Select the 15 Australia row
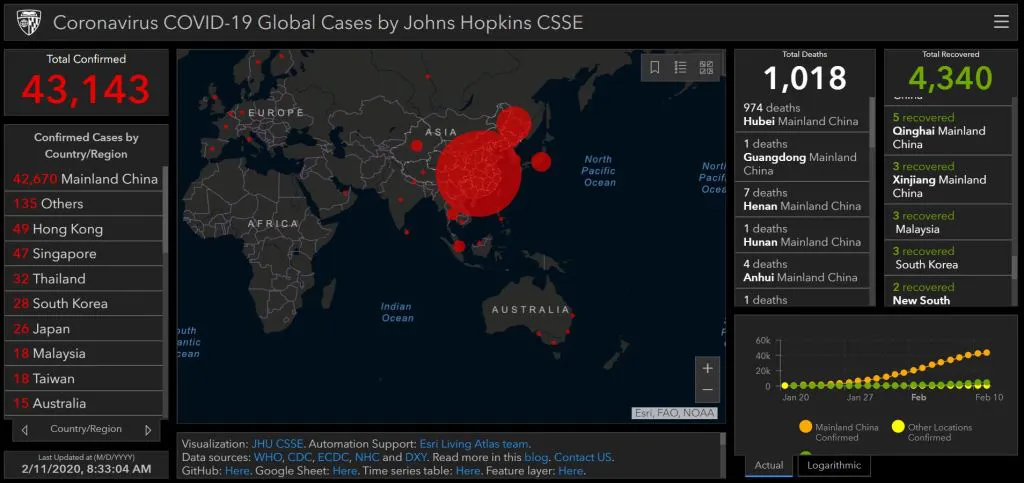Image resolution: width=1024 pixels, height=483 pixels. click(84, 403)
